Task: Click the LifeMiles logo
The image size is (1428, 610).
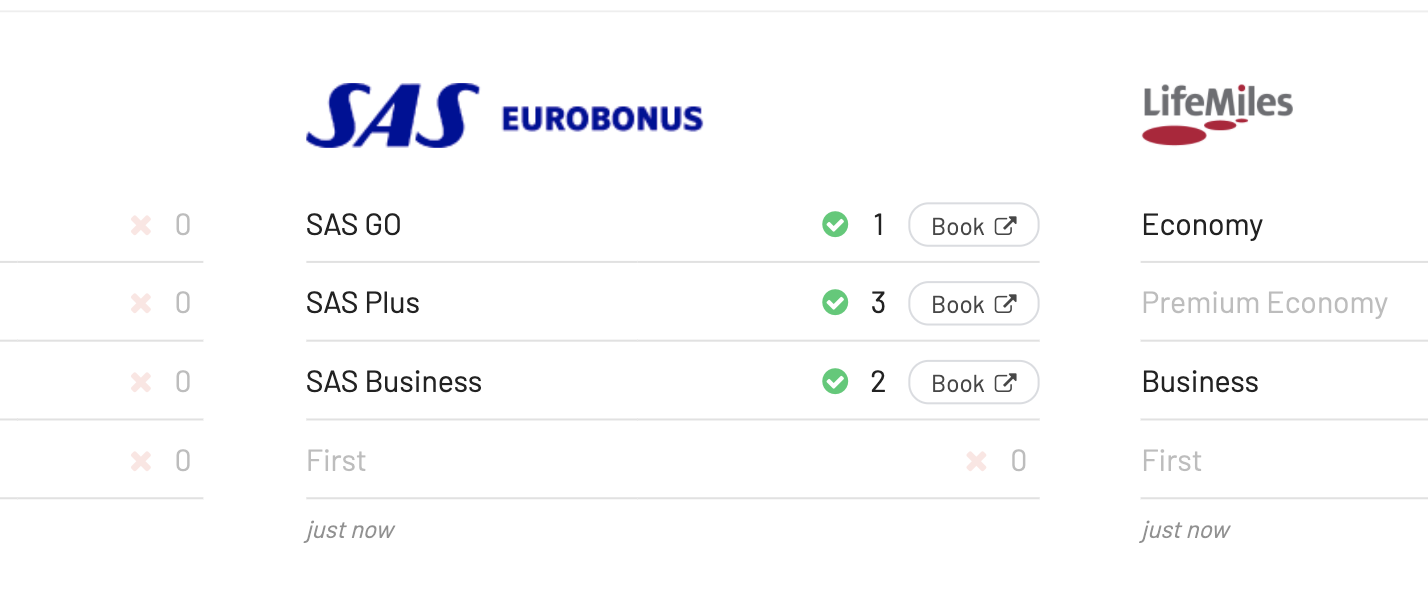Action: pyautogui.click(x=1217, y=115)
